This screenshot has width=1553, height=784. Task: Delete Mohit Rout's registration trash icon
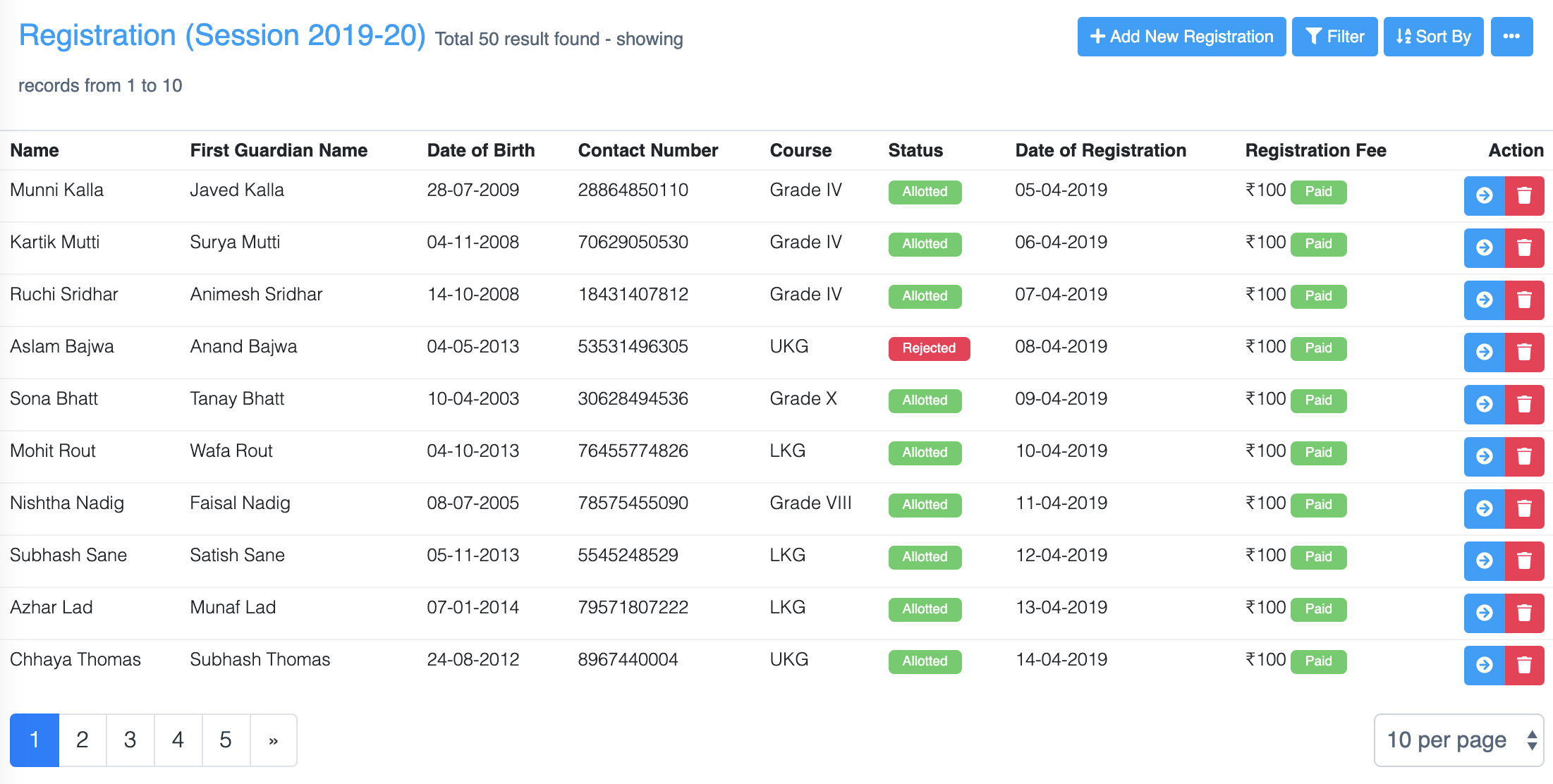(1524, 457)
